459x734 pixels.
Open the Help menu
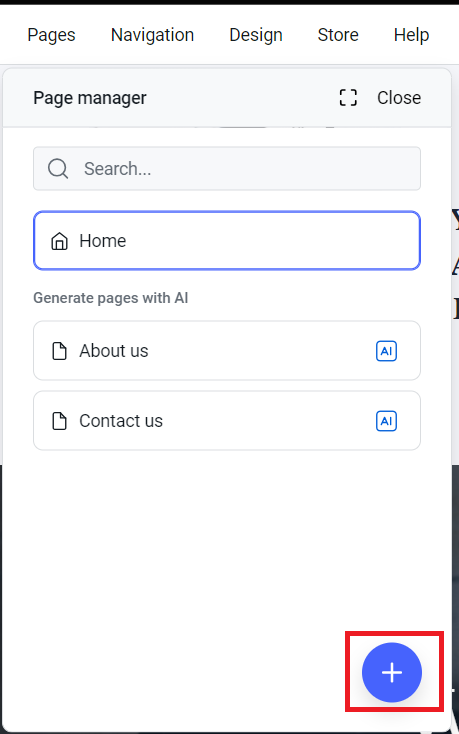[x=412, y=35]
